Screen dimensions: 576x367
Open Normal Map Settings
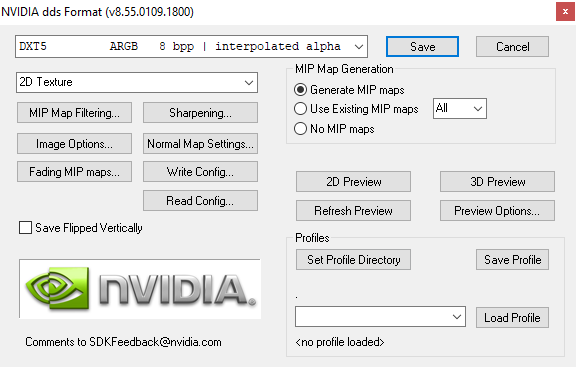pos(200,144)
